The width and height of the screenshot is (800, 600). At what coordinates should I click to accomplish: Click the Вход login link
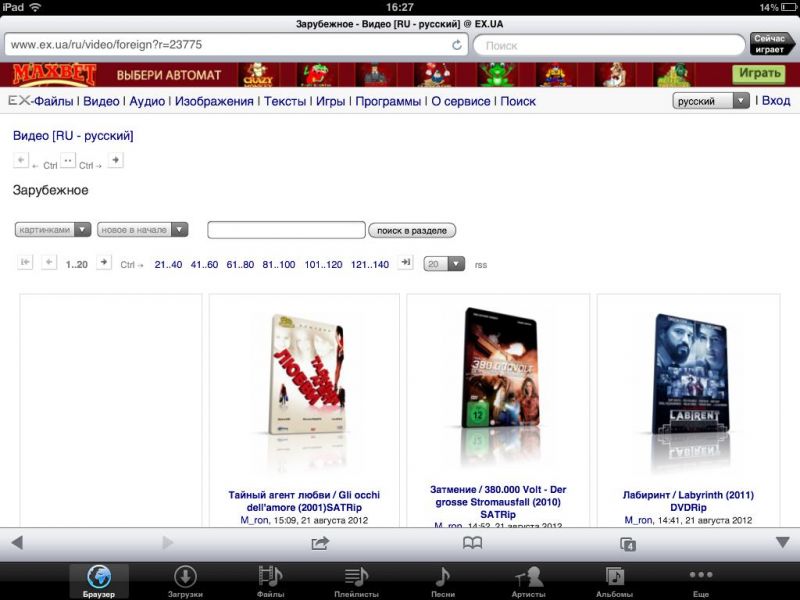click(776, 101)
